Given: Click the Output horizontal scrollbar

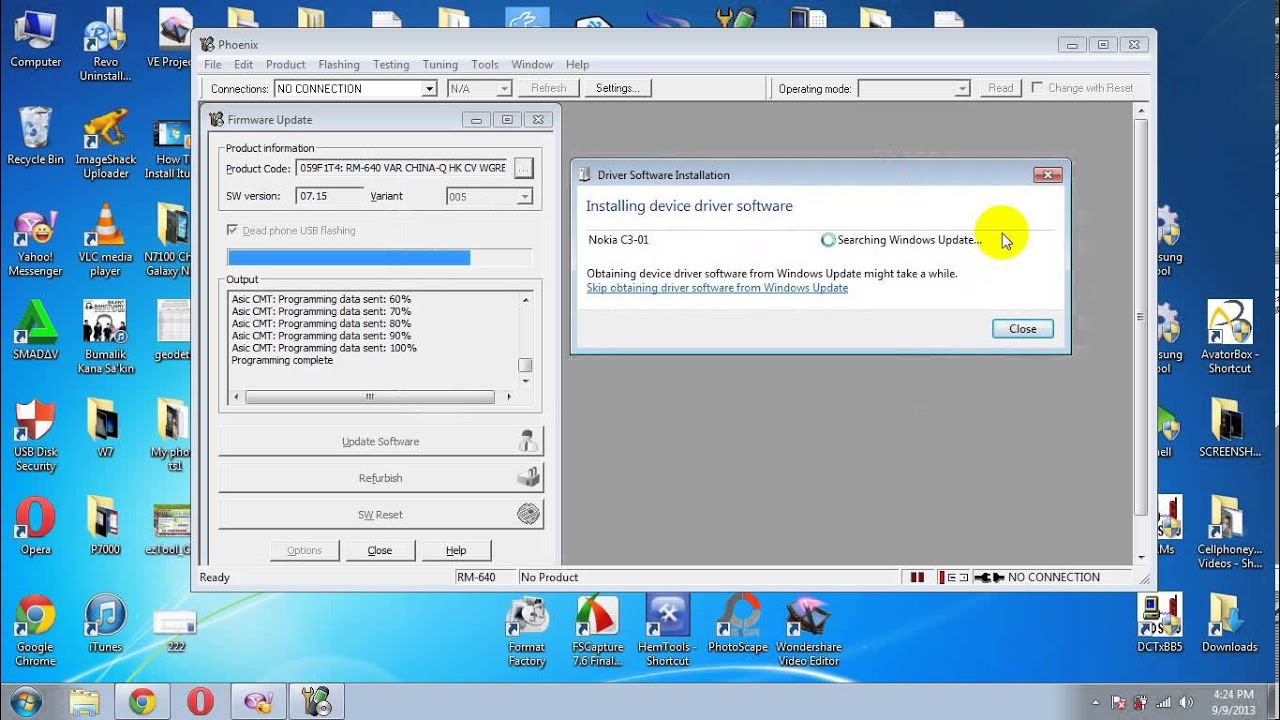Looking at the screenshot, I should 370,397.
